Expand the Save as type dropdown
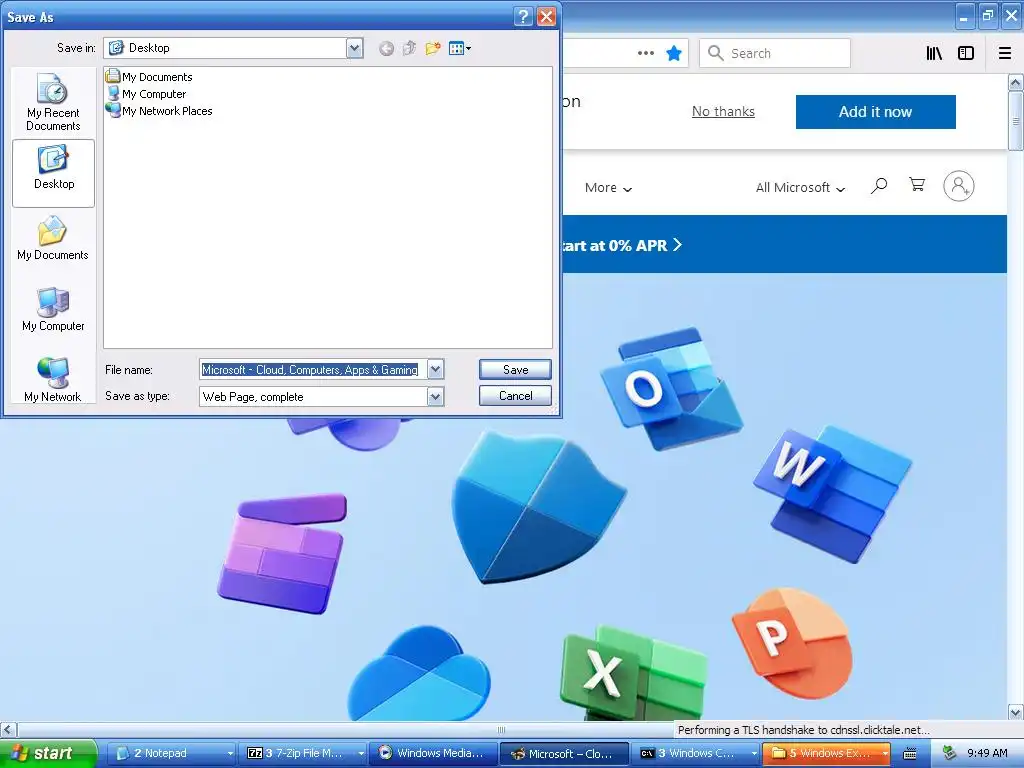The width and height of the screenshot is (1024, 768). click(436, 396)
